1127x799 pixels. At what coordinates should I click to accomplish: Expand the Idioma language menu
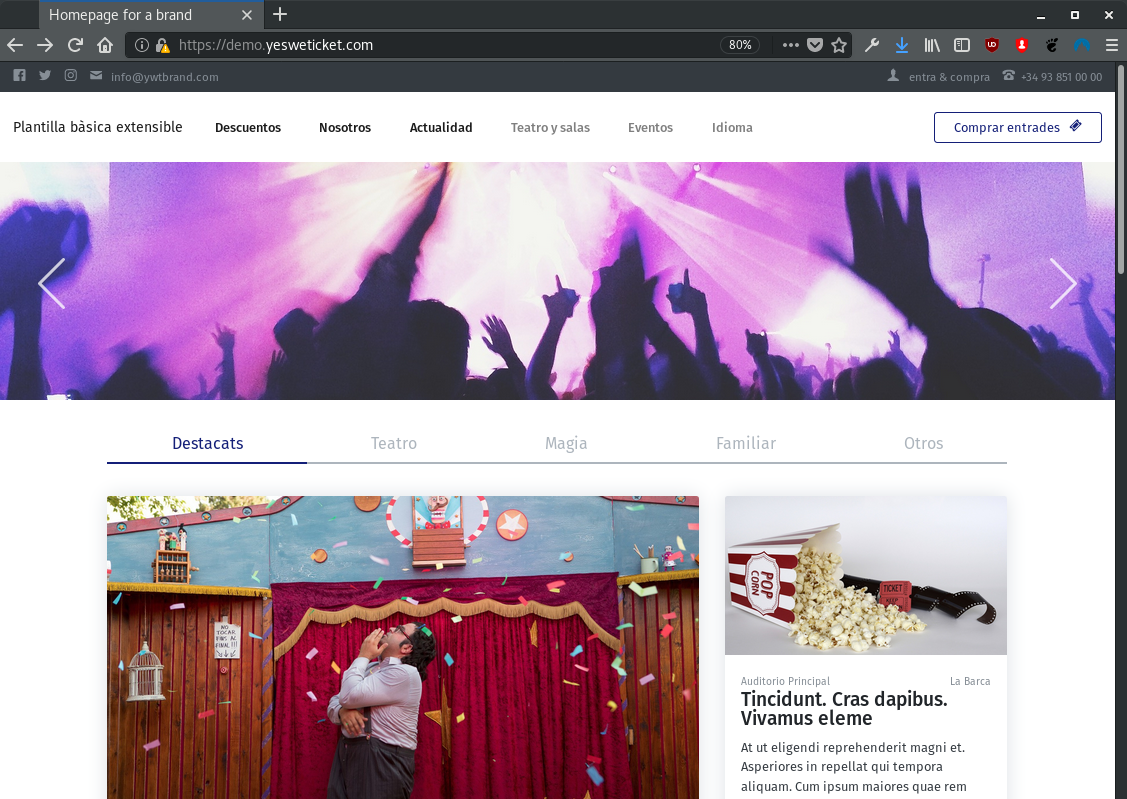[x=732, y=128]
